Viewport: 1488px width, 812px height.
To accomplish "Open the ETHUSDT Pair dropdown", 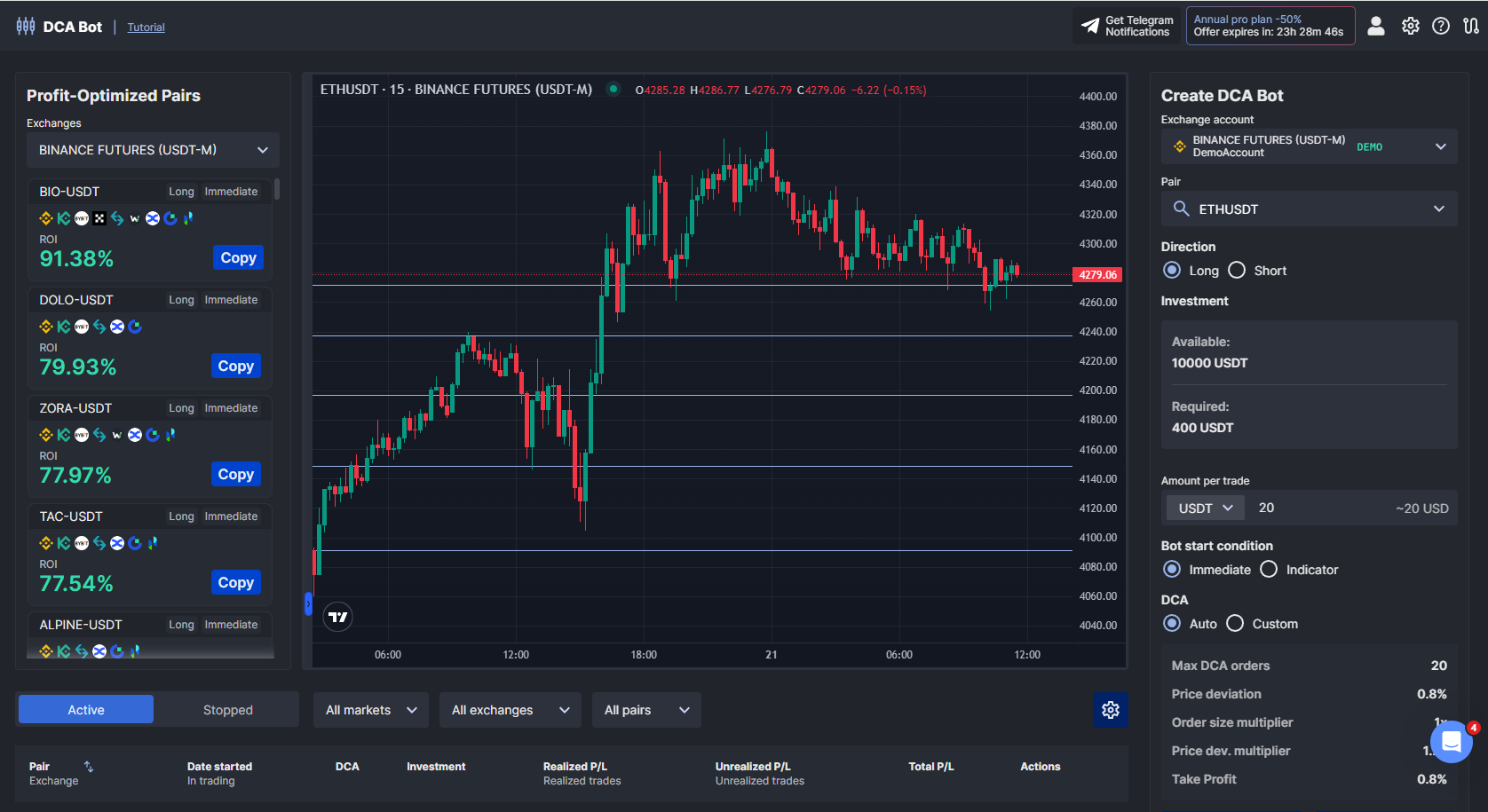I will (1310, 209).
